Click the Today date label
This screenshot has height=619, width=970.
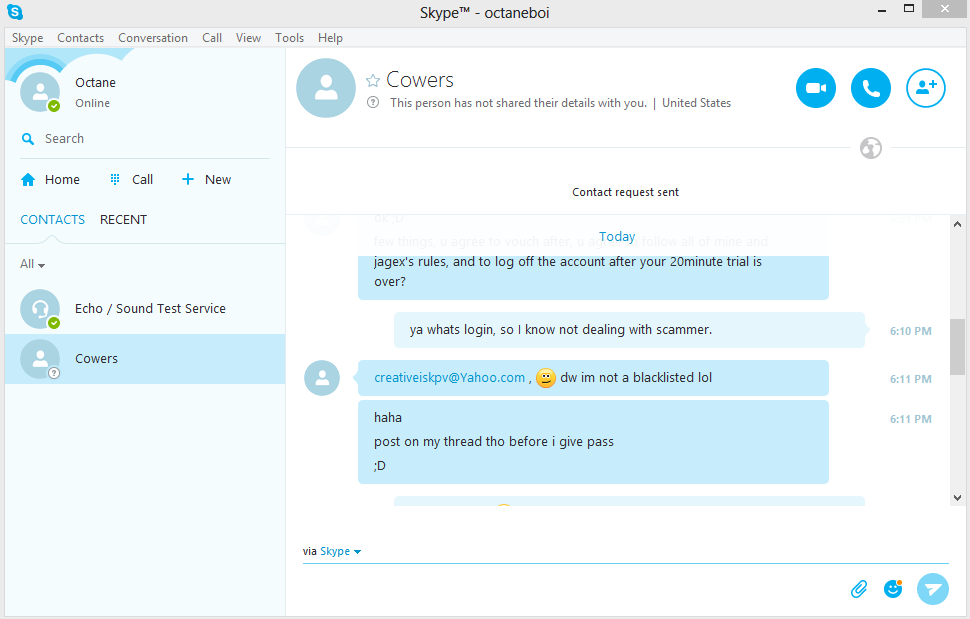pyautogui.click(x=617, y=236)
